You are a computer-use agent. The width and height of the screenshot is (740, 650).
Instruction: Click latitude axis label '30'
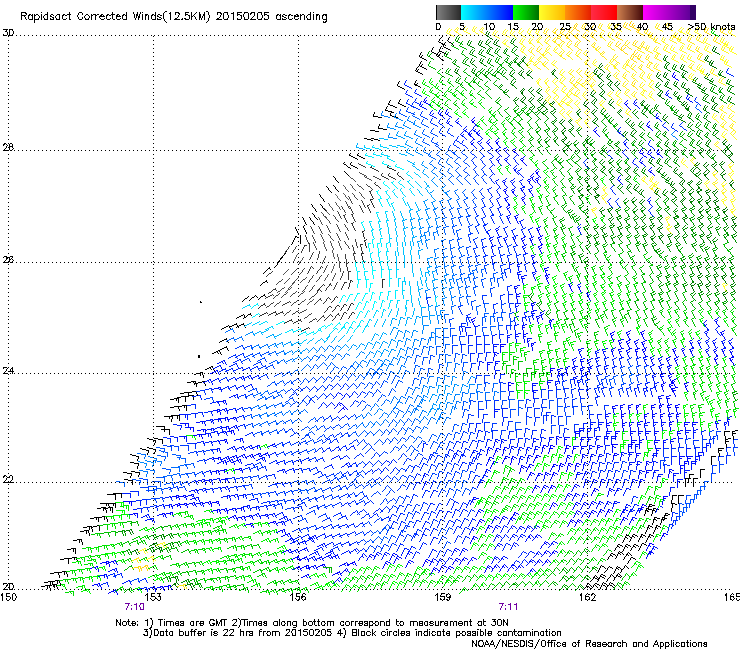click(x=8, y=33)
